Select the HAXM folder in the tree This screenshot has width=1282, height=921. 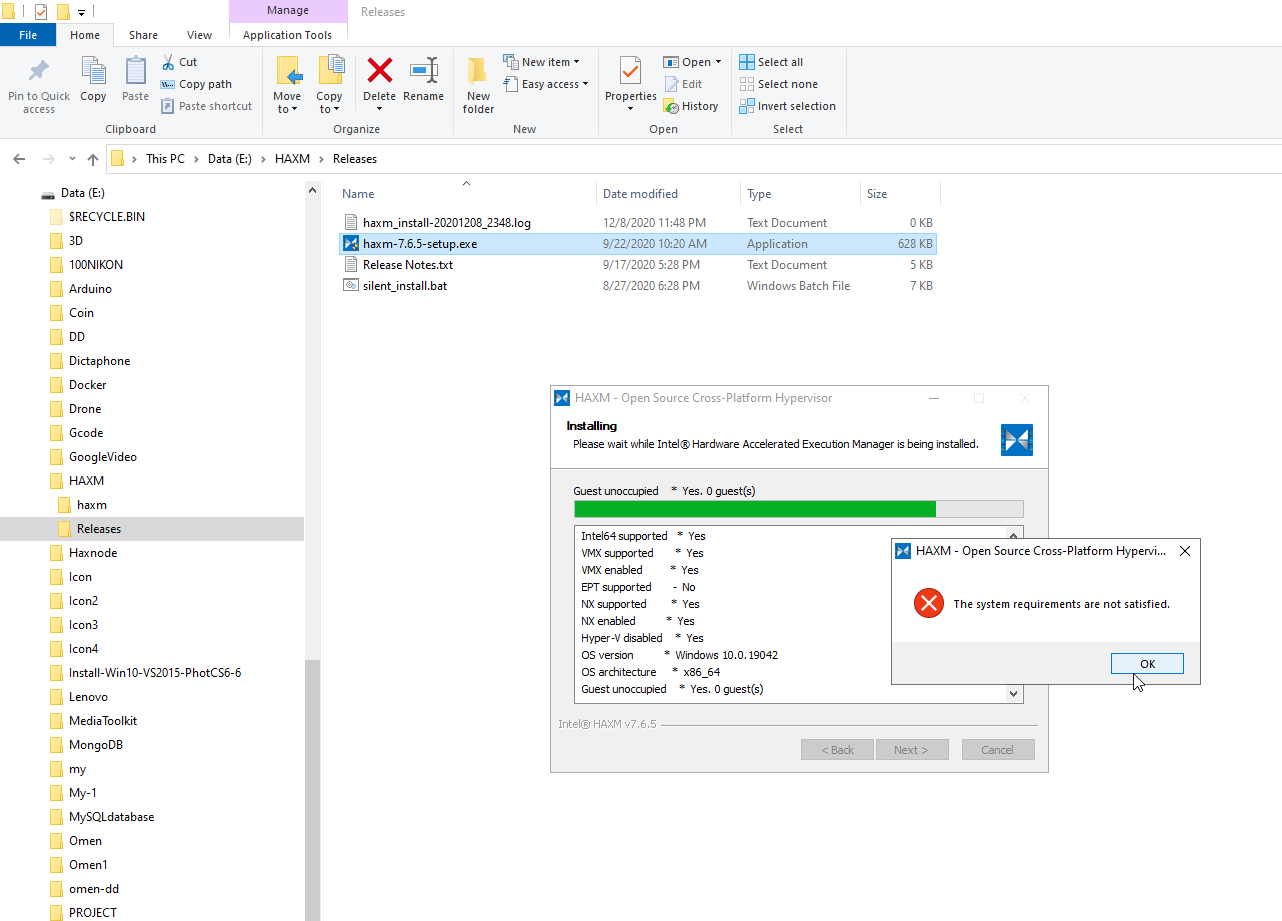(86, 481)
